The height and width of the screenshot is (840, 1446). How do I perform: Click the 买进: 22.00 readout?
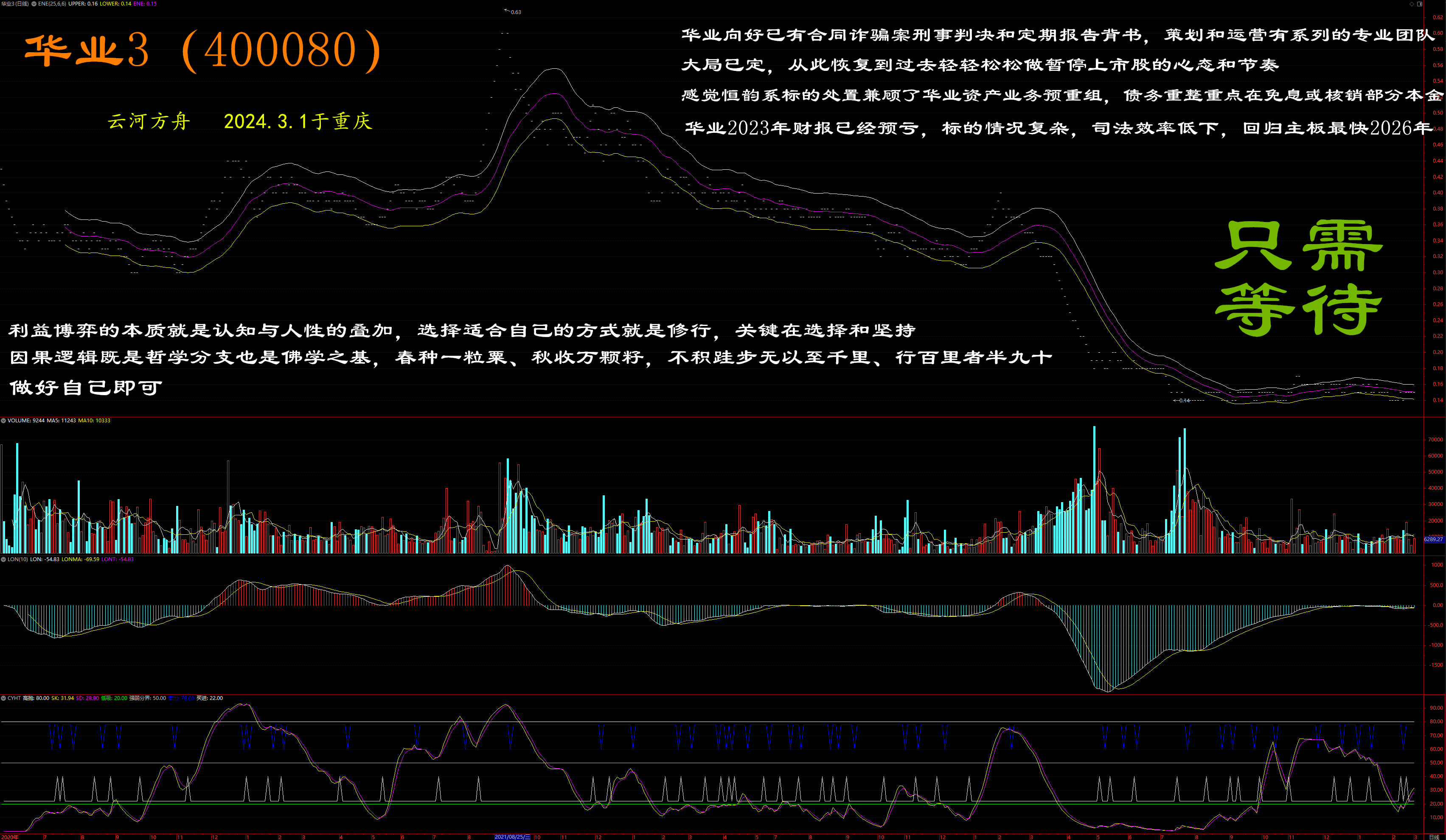pos(209,698)
